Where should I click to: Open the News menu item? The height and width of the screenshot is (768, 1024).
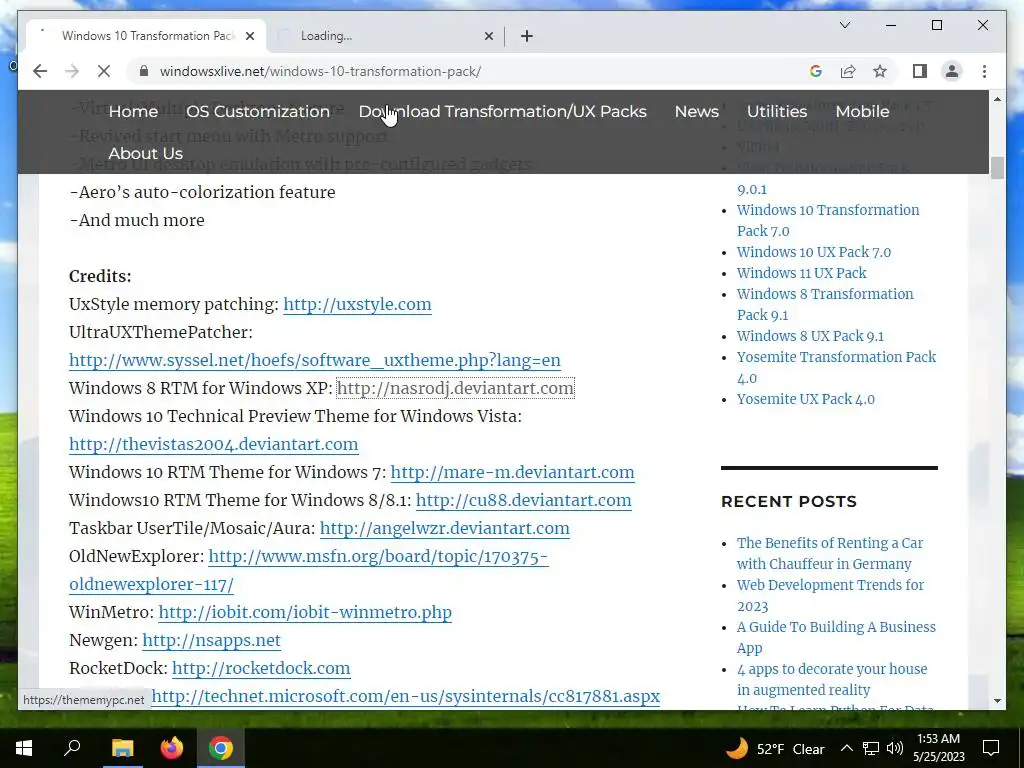696,112
